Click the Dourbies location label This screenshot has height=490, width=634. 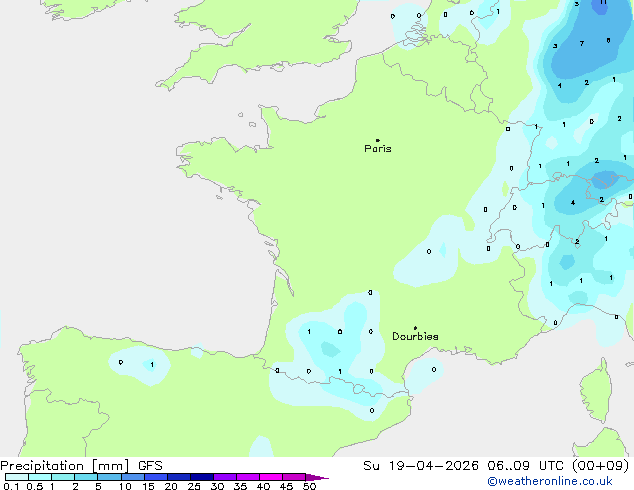click(415, 336)
